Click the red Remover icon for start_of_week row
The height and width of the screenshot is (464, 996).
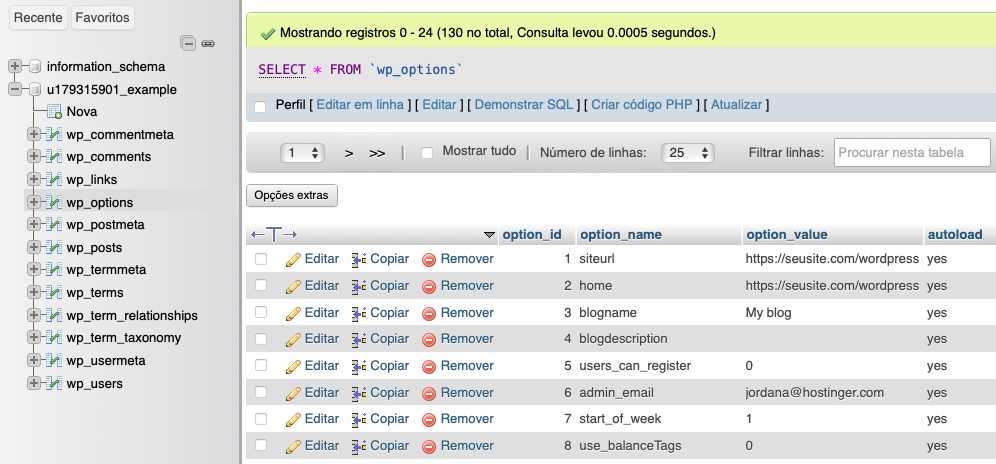429,420
